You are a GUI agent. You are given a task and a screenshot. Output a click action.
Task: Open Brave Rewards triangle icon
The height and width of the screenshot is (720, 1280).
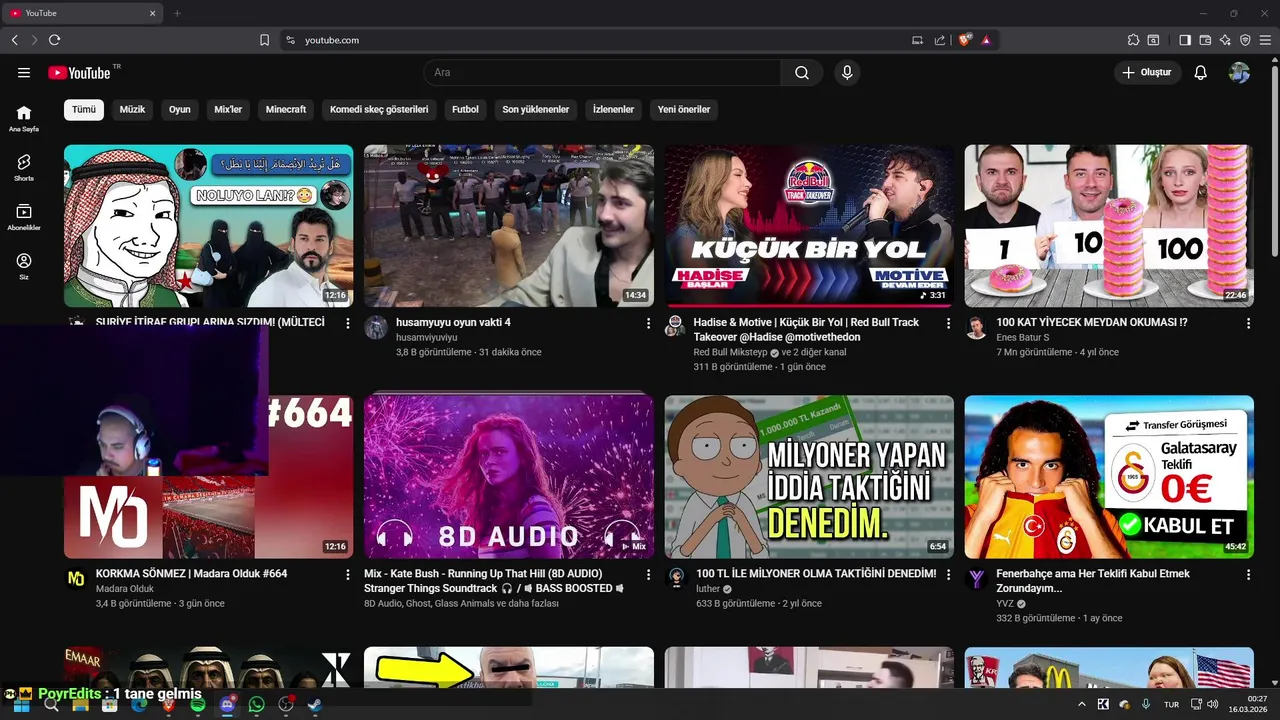[986, 40]
